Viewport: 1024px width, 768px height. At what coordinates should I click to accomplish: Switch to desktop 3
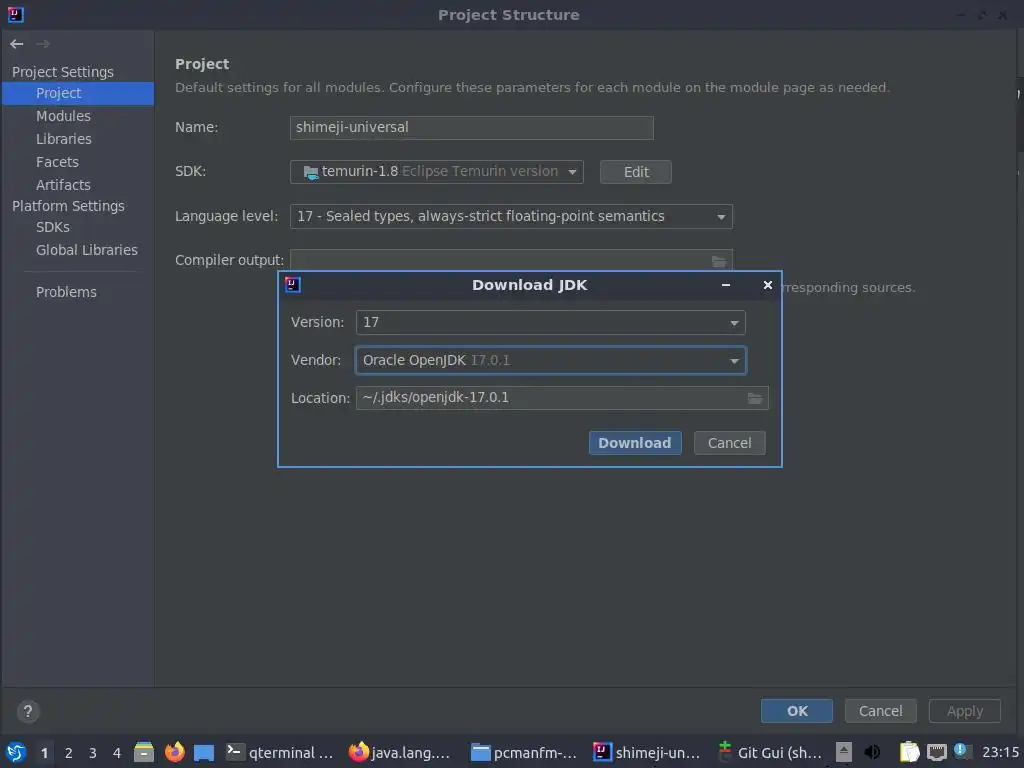[x=93, y=752]
